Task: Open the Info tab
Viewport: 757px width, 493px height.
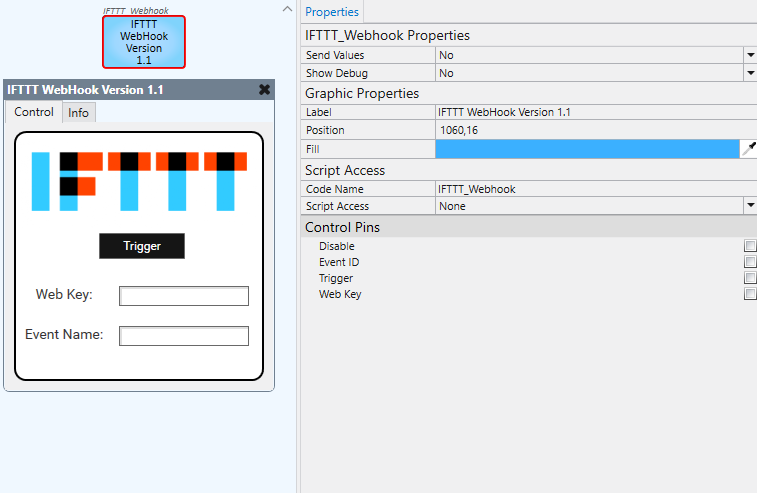Action: 78,113
